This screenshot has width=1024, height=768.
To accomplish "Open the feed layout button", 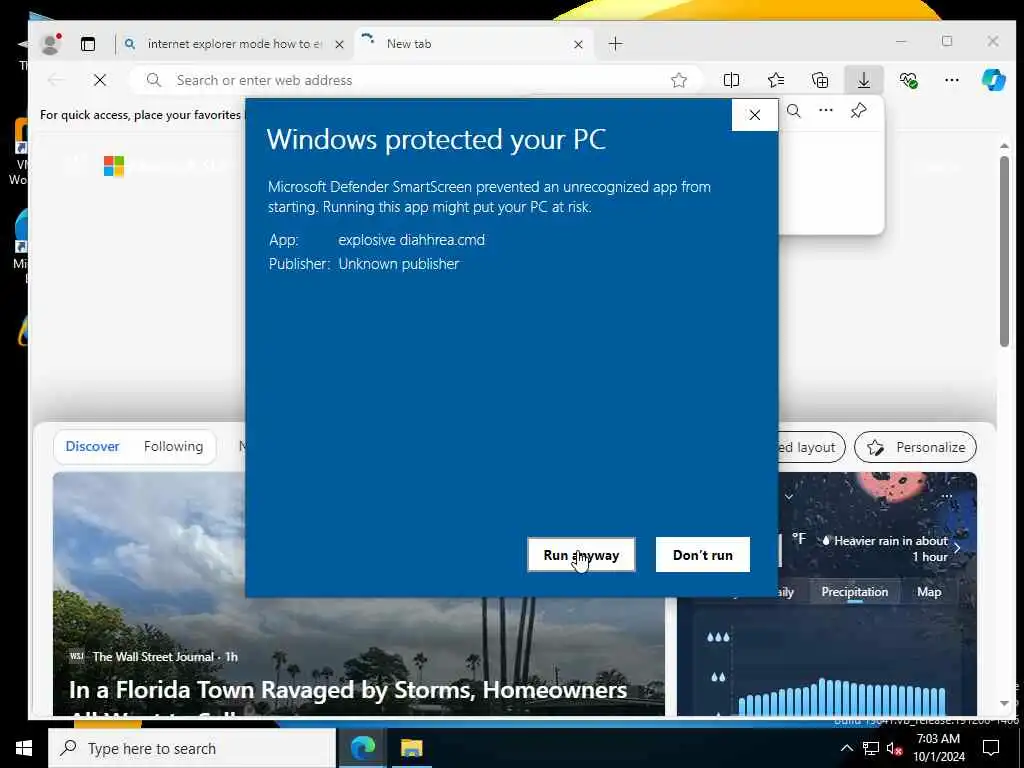I will coord(811,447).
